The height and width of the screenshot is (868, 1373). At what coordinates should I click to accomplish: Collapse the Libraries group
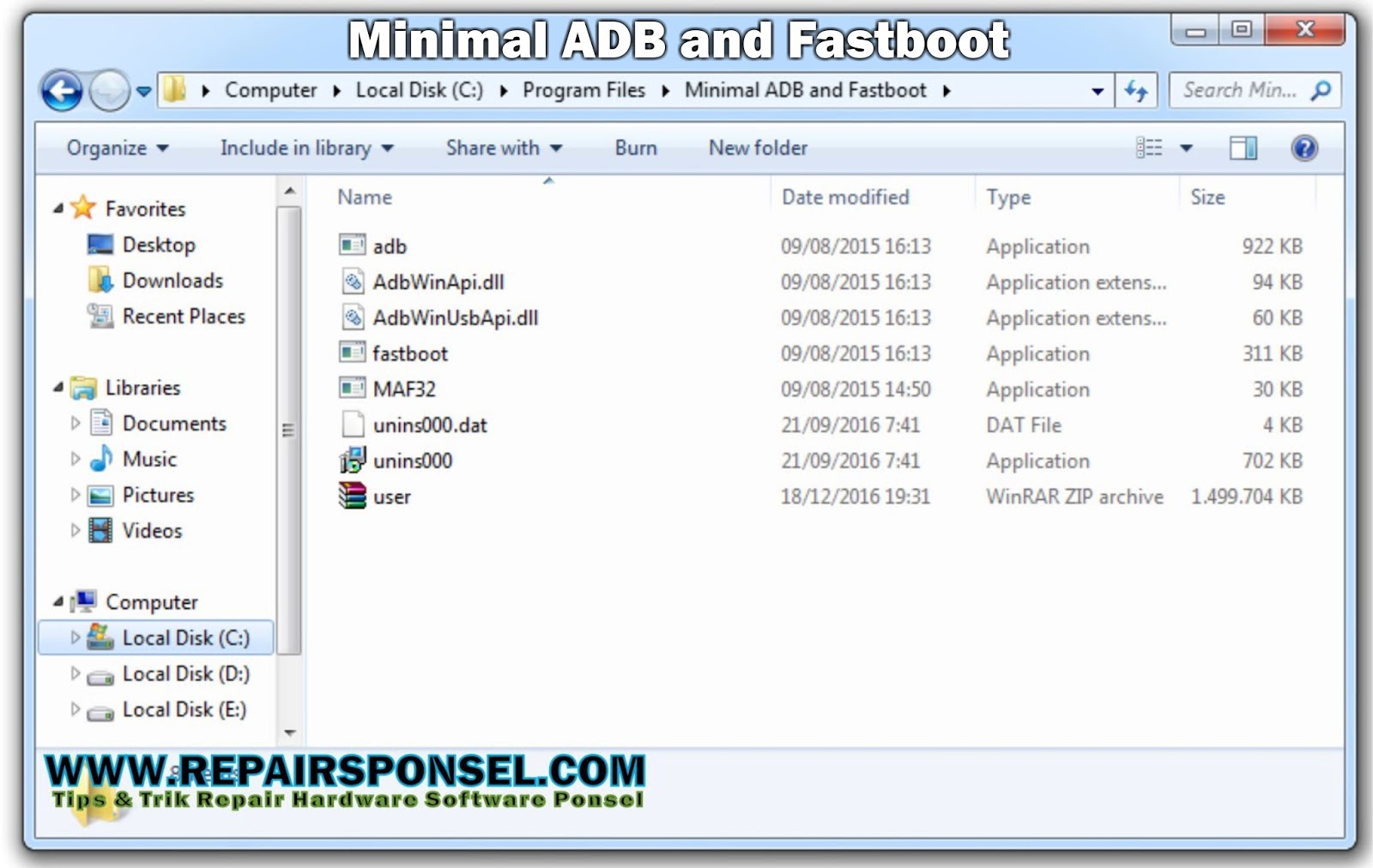(x=58, y=388)
